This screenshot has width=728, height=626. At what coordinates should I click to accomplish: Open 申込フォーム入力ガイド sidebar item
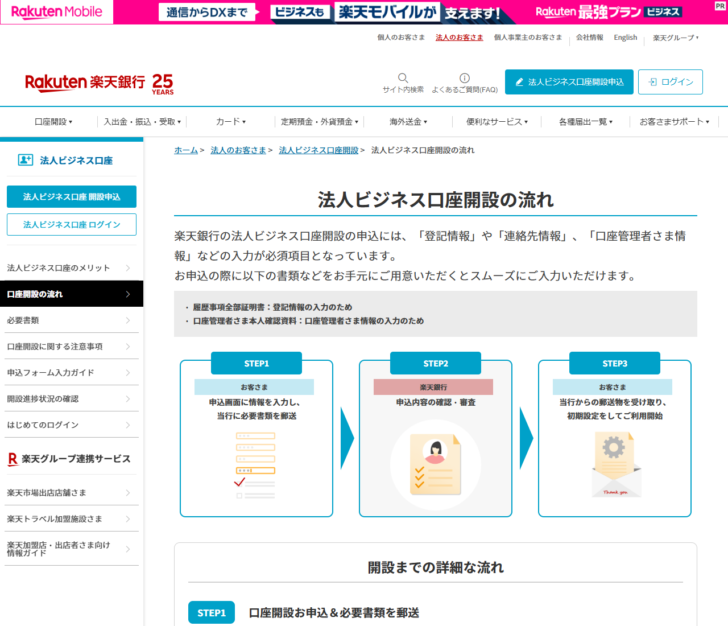[x=72, y=372]
